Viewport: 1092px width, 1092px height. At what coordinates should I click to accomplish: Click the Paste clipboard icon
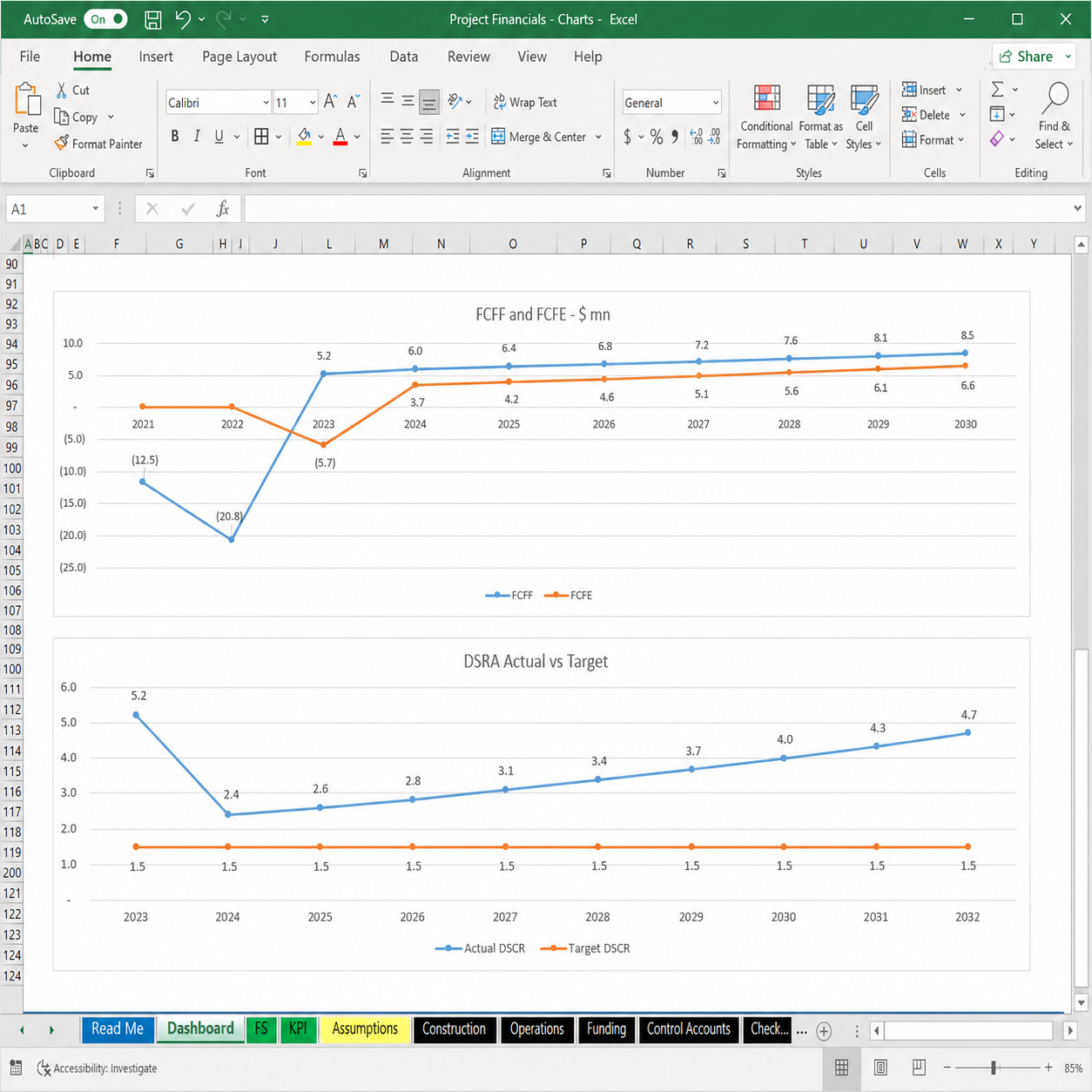26,99
